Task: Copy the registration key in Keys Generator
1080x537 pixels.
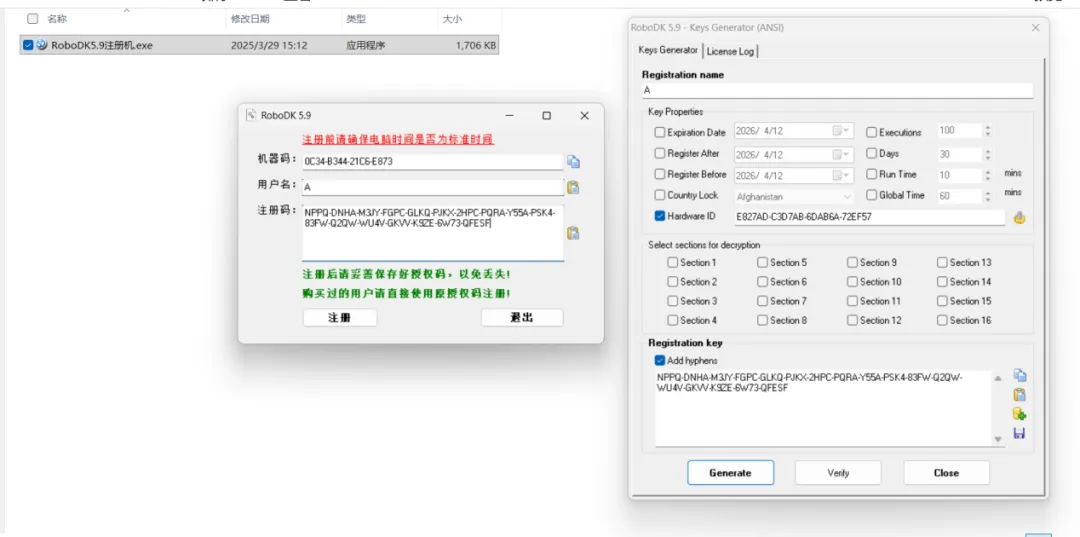Action: (x=1020, y=376)
